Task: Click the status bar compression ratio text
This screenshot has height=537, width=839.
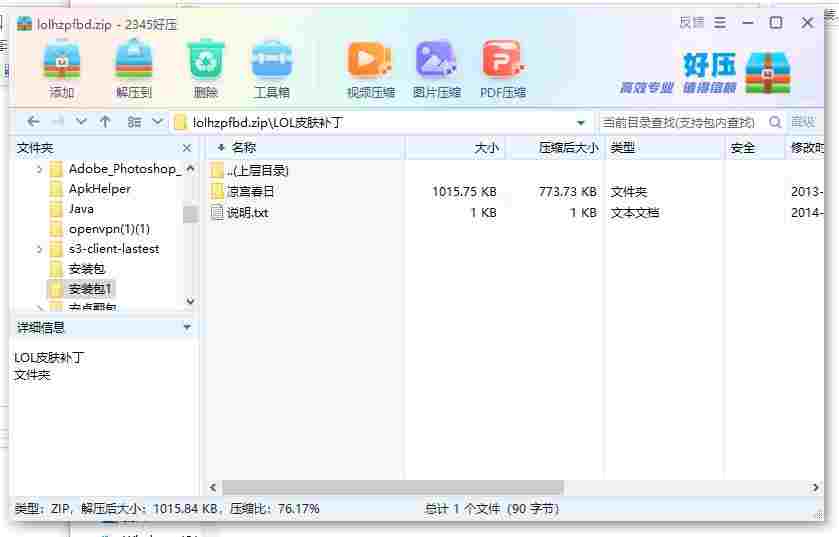Action: (x=274, y=509)
